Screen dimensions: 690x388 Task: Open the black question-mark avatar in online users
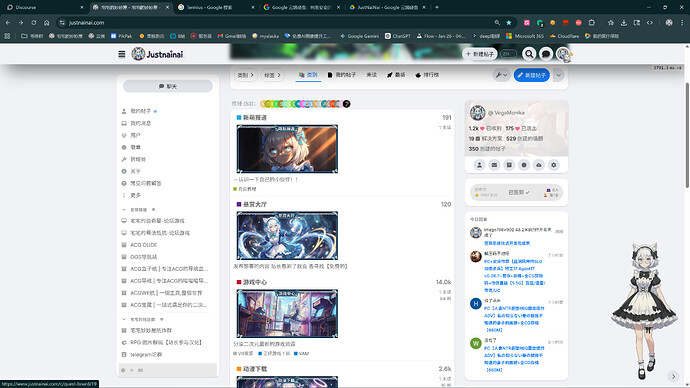click(347, 104)
